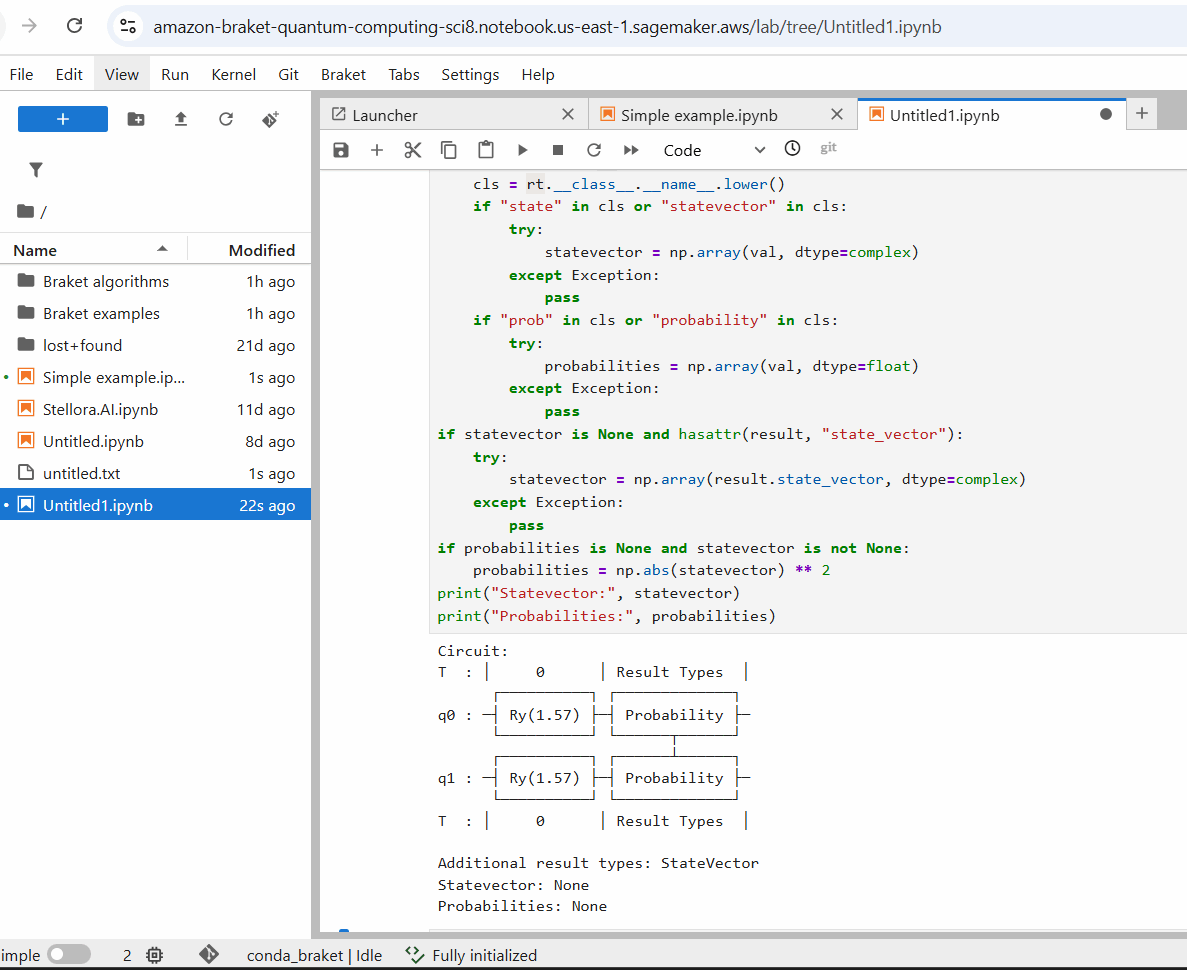Cut the selected cell with scissors icon

click(413, 150)
